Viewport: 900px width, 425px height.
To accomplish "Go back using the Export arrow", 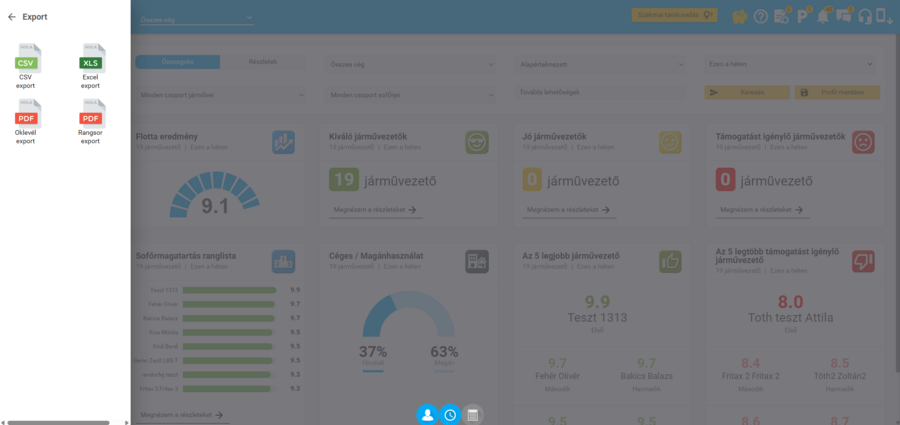I will tap(11, 17).
